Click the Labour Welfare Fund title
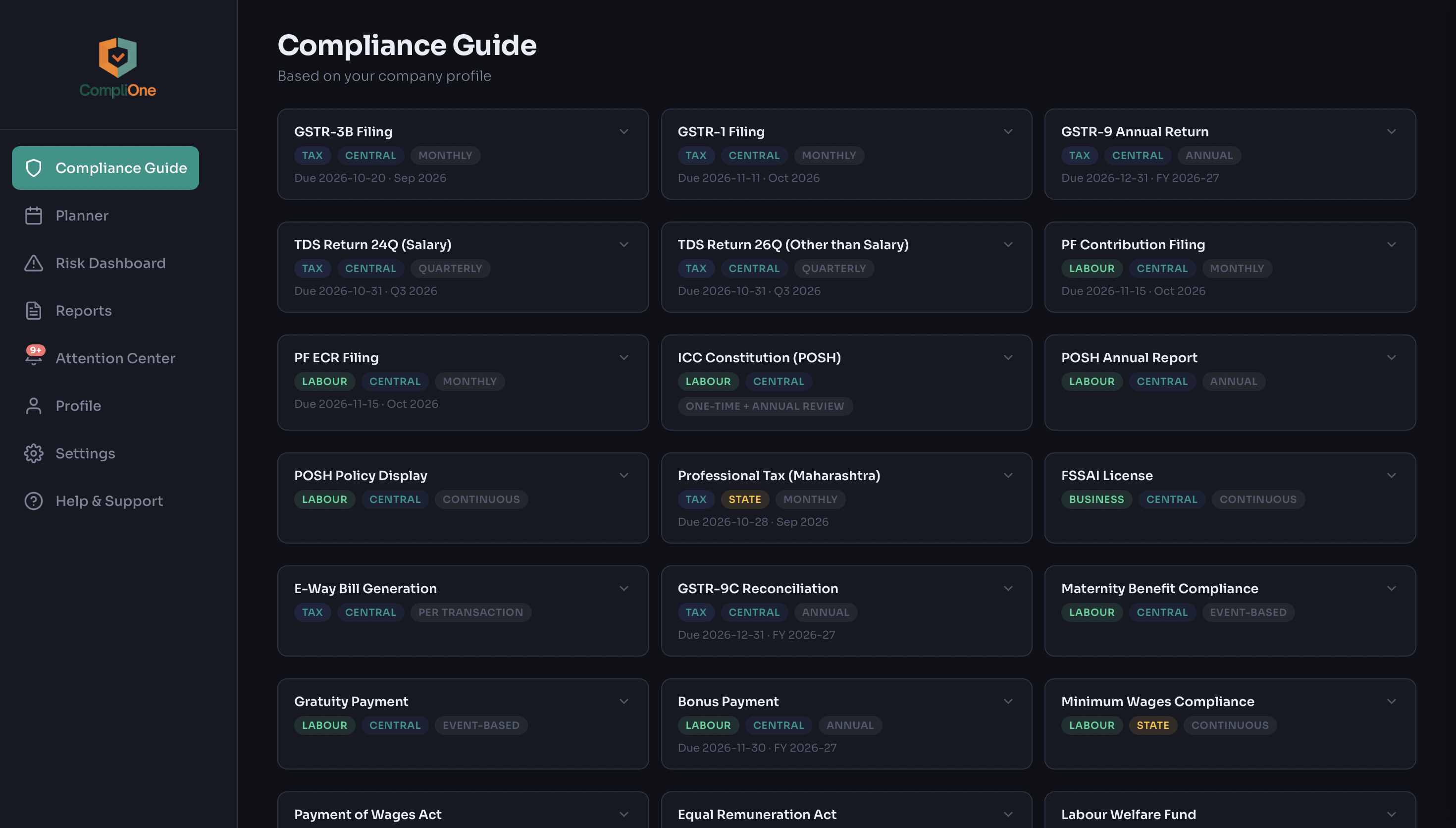The height and width of the screenshot is (828, 1456). [1129, 814]
